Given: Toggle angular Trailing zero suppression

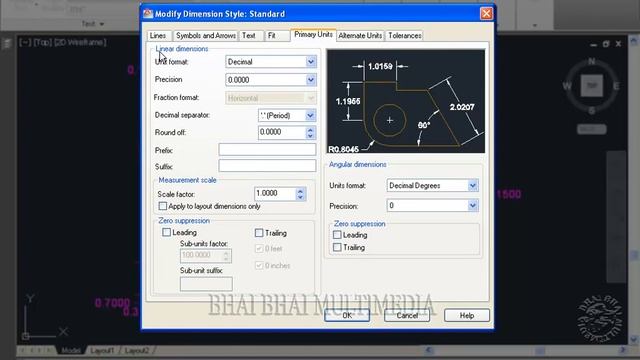Looking at the screenshot, I should 337,247.
